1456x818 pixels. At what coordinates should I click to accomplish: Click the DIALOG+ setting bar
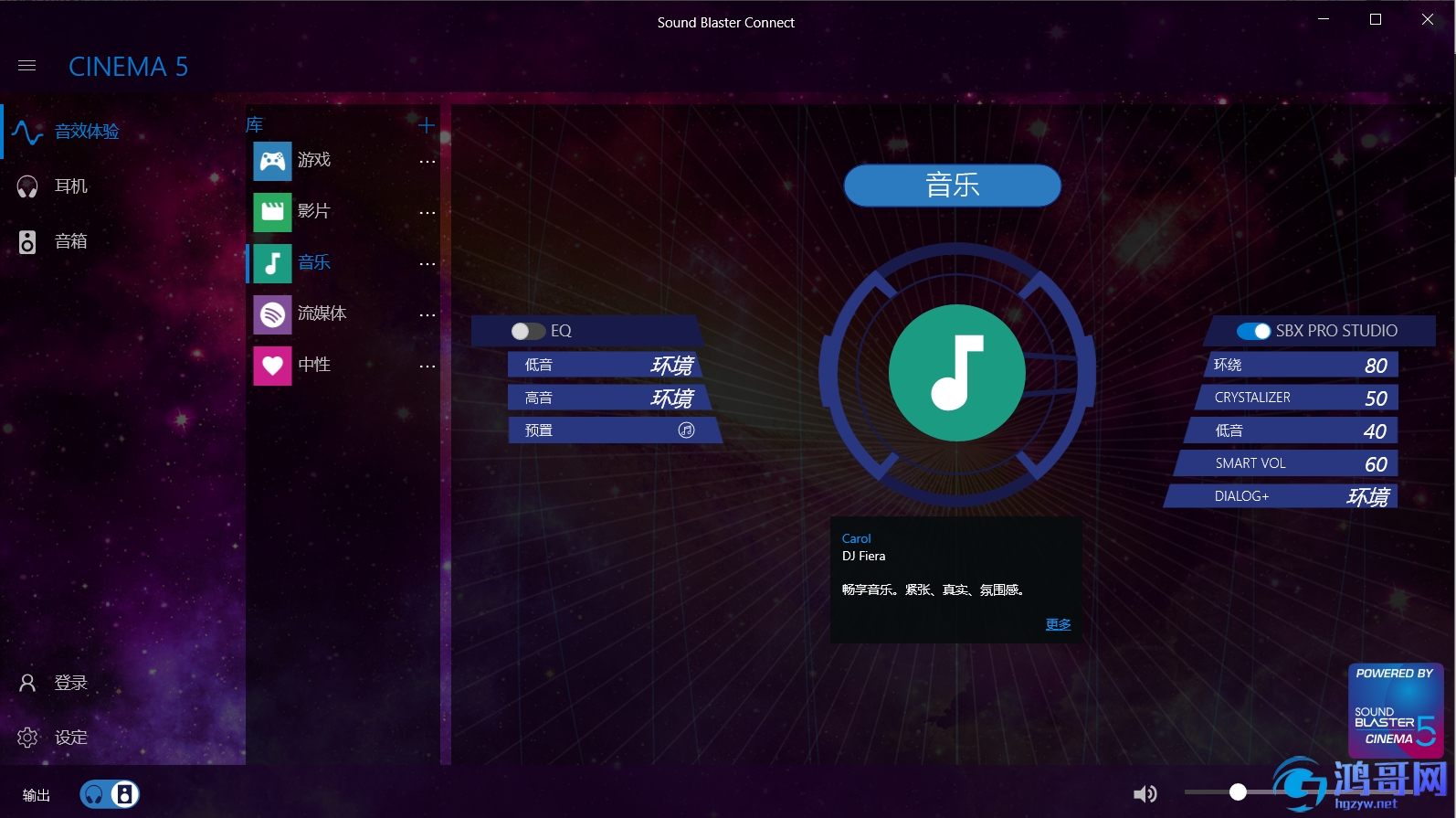click(x=1280, y=496)
